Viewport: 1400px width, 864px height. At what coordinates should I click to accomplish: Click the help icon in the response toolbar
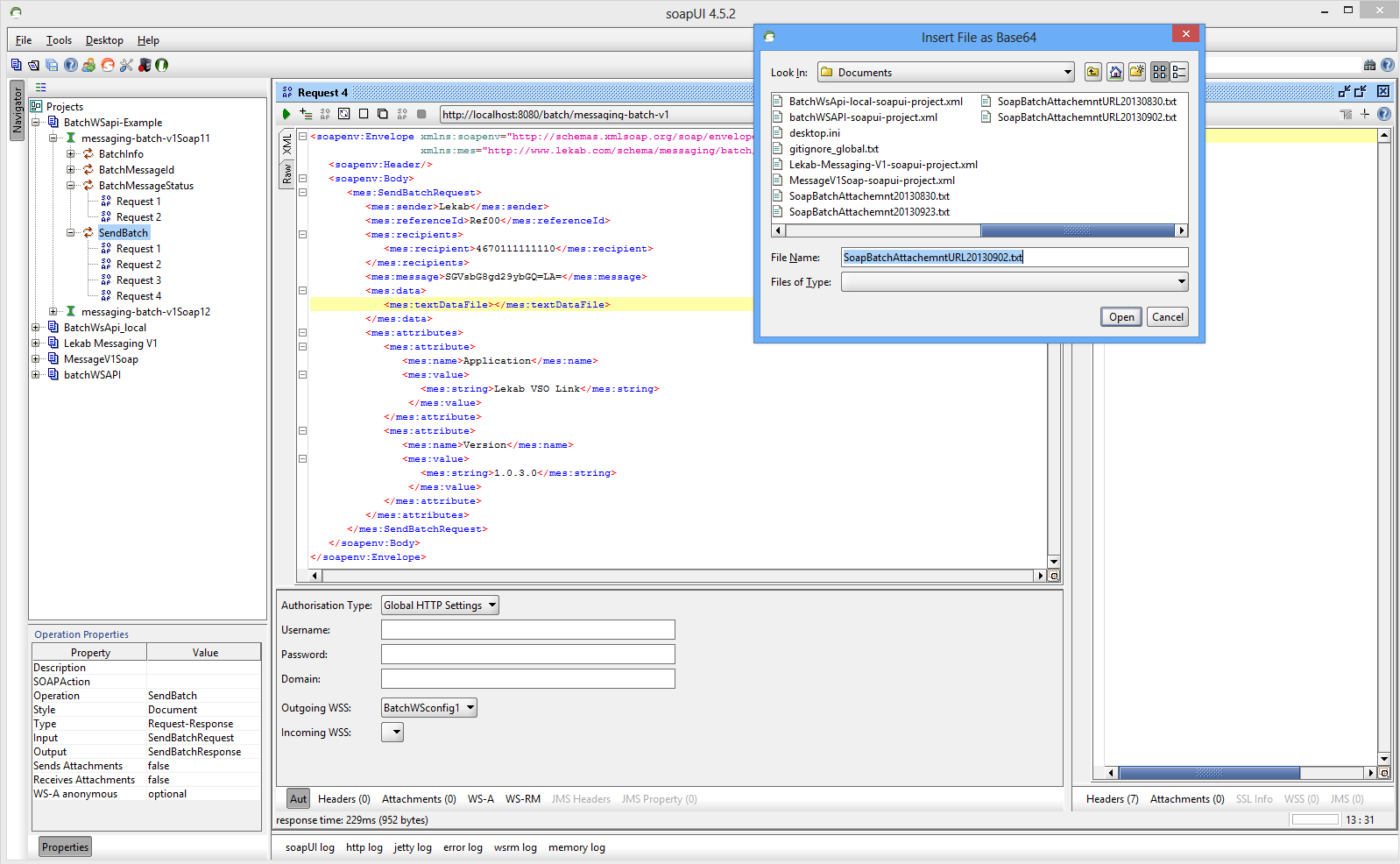tap(1384, 114)
